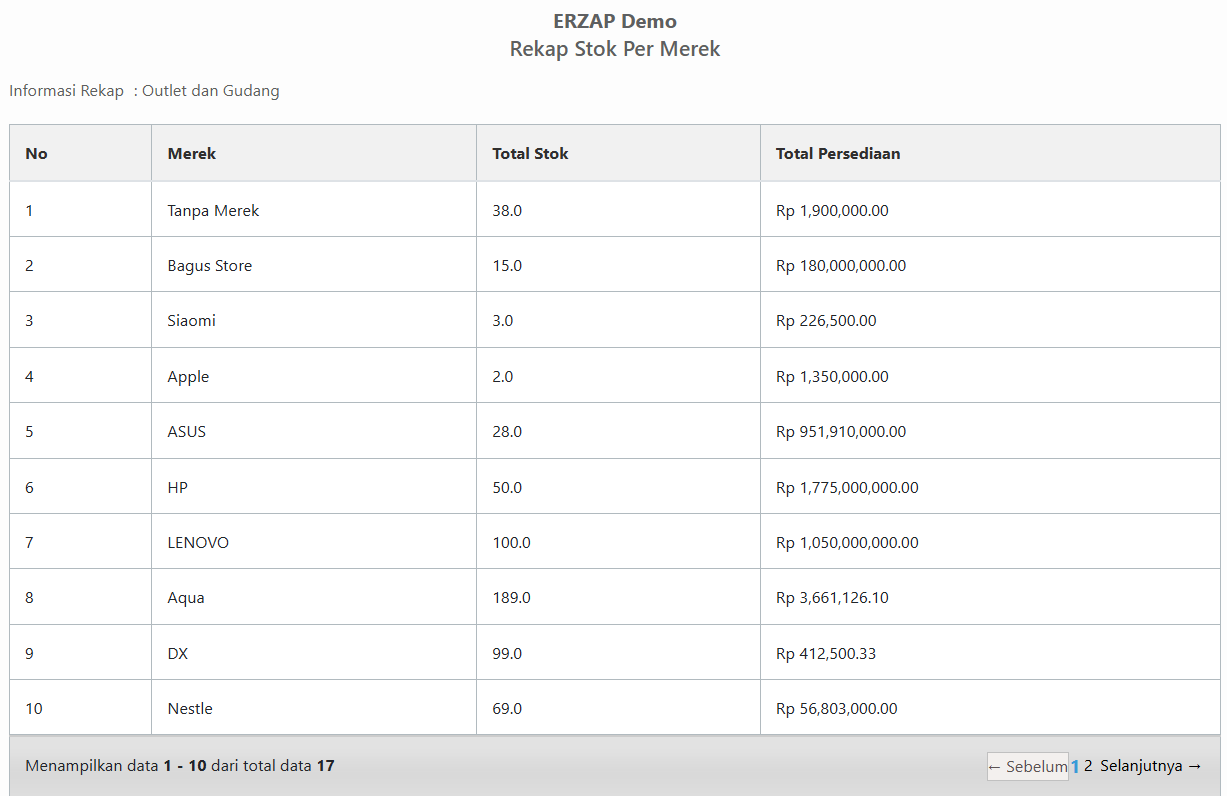This screenshot has width=1227, height=796.
Task: Open page 2 in pagination
Action: pos(1088,766)
